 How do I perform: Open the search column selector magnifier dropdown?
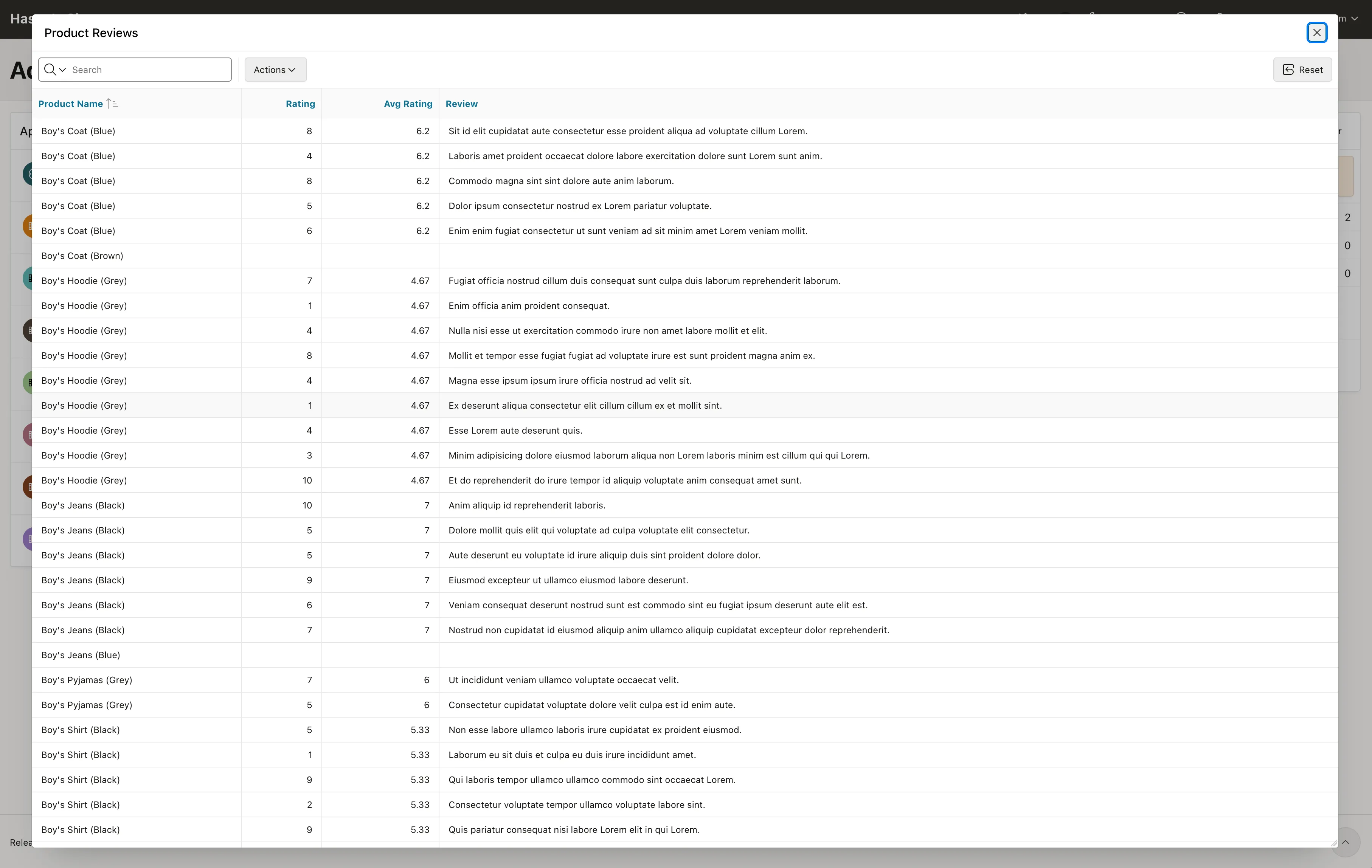(55, 70)
